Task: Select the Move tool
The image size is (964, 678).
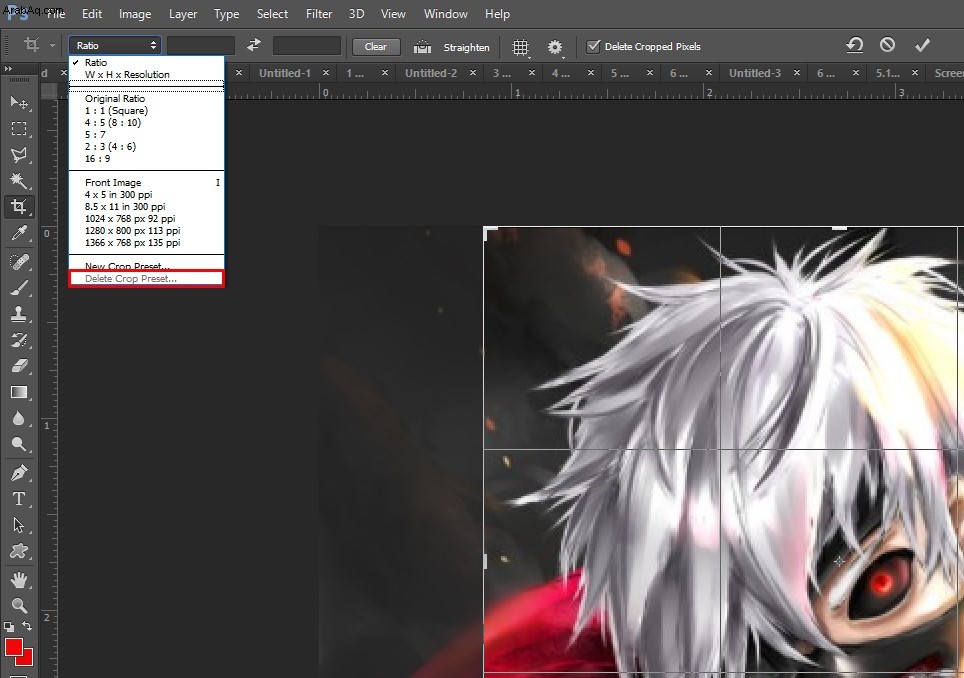Action: point(19,103)
